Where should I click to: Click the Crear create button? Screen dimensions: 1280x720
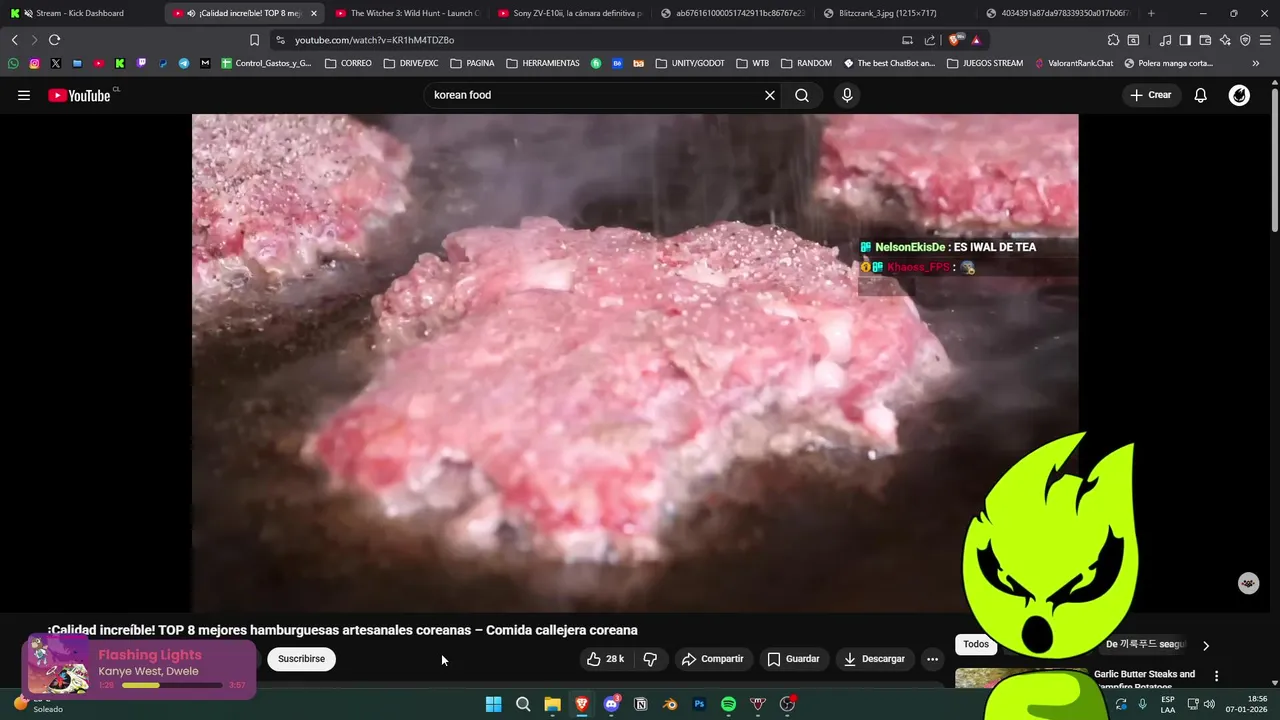(x=1151, y=95)
